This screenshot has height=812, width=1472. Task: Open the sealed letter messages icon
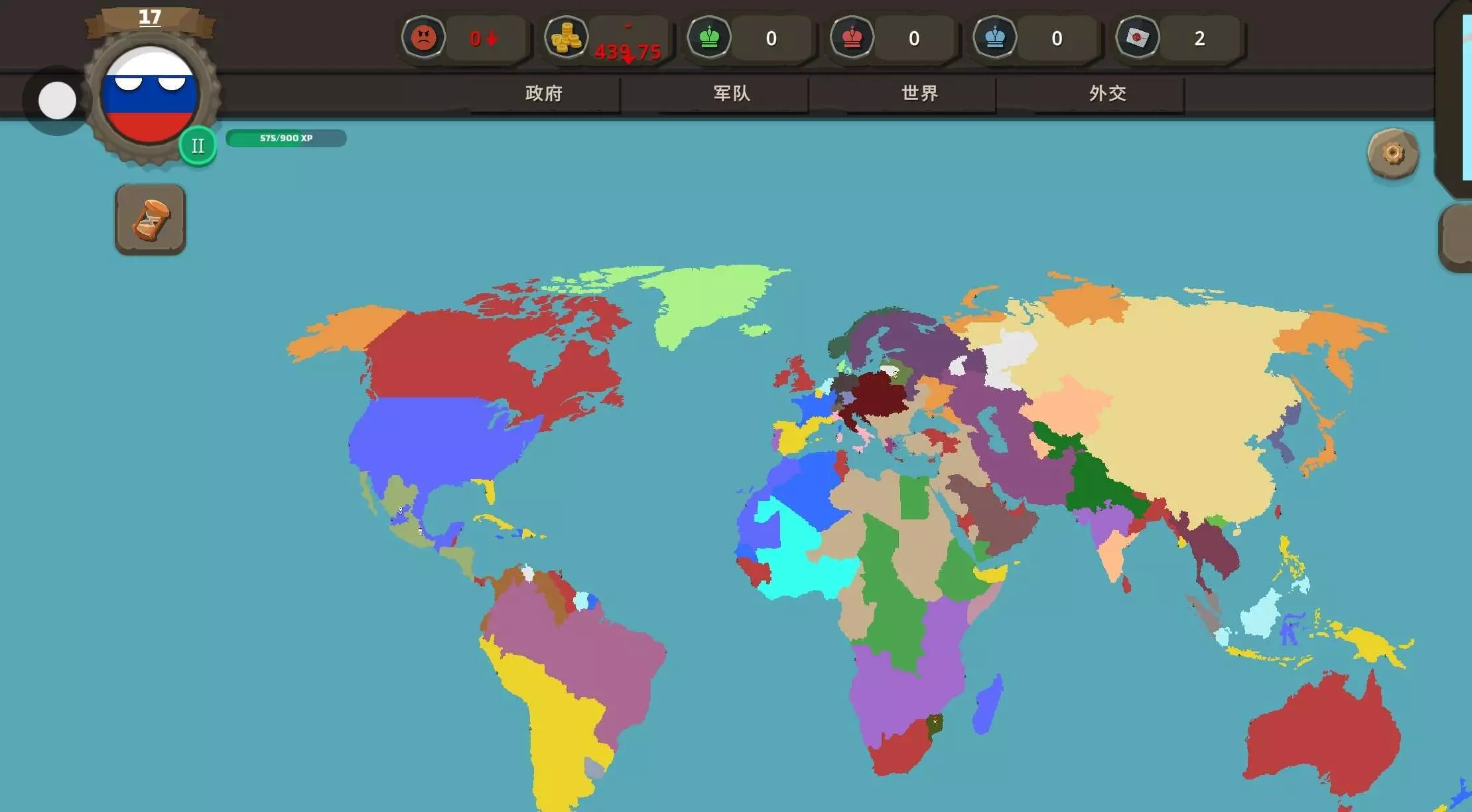[x=1137, y=38]
